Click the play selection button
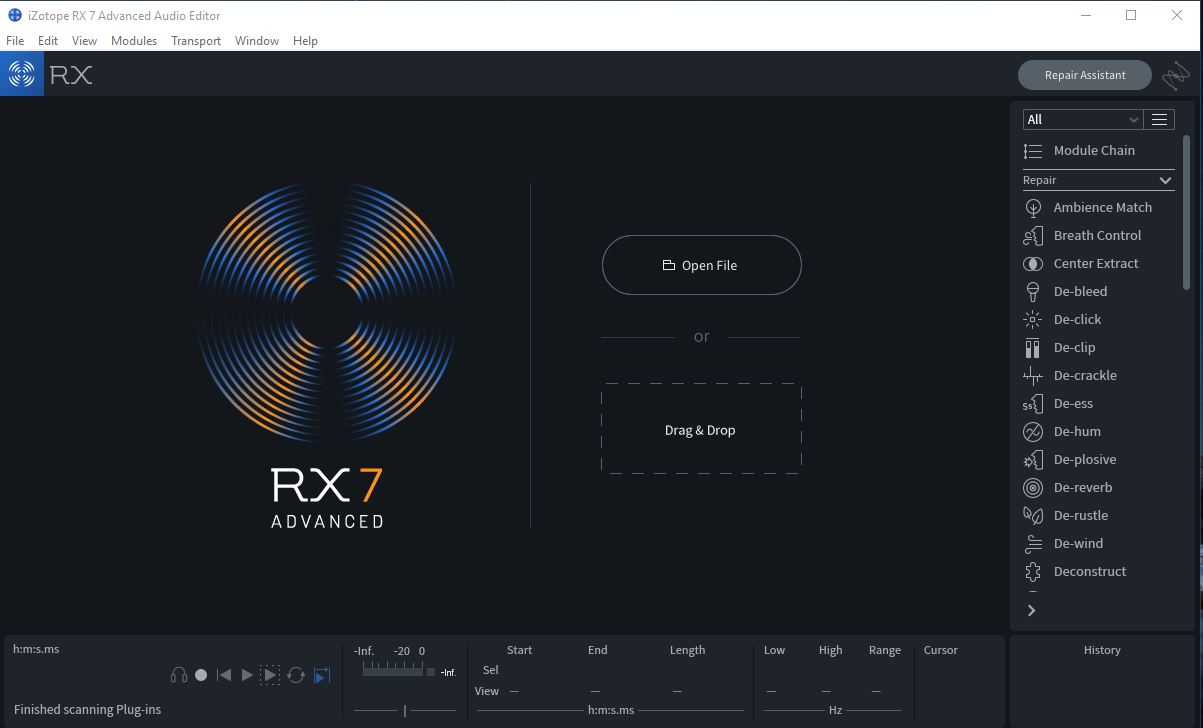The width and height of the screenshot is (1203, 728). pos(270,675)
